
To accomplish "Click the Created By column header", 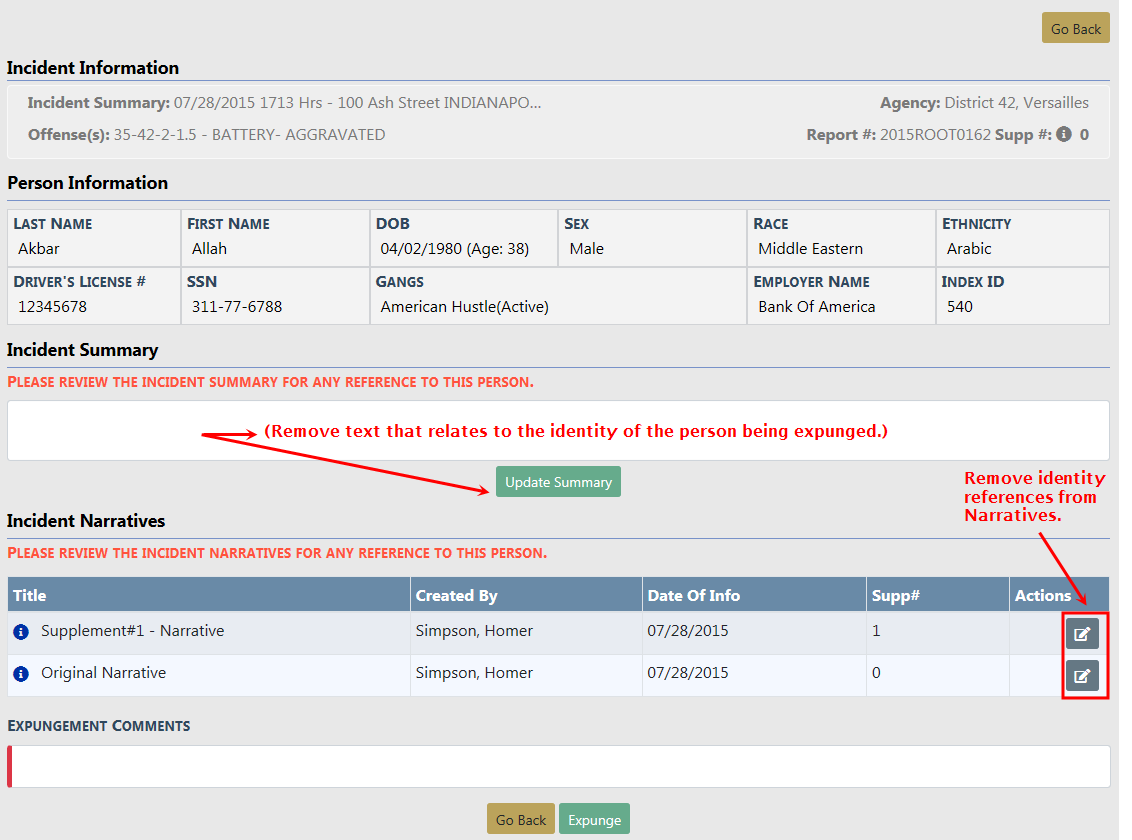I will pyautogui.click(x=456, y=595).
